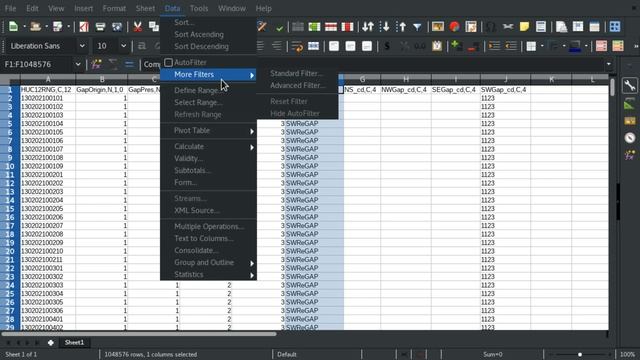Open Borders dropdown arrow
The width and height of the screenshot is (640, 360).
[542, 46]
